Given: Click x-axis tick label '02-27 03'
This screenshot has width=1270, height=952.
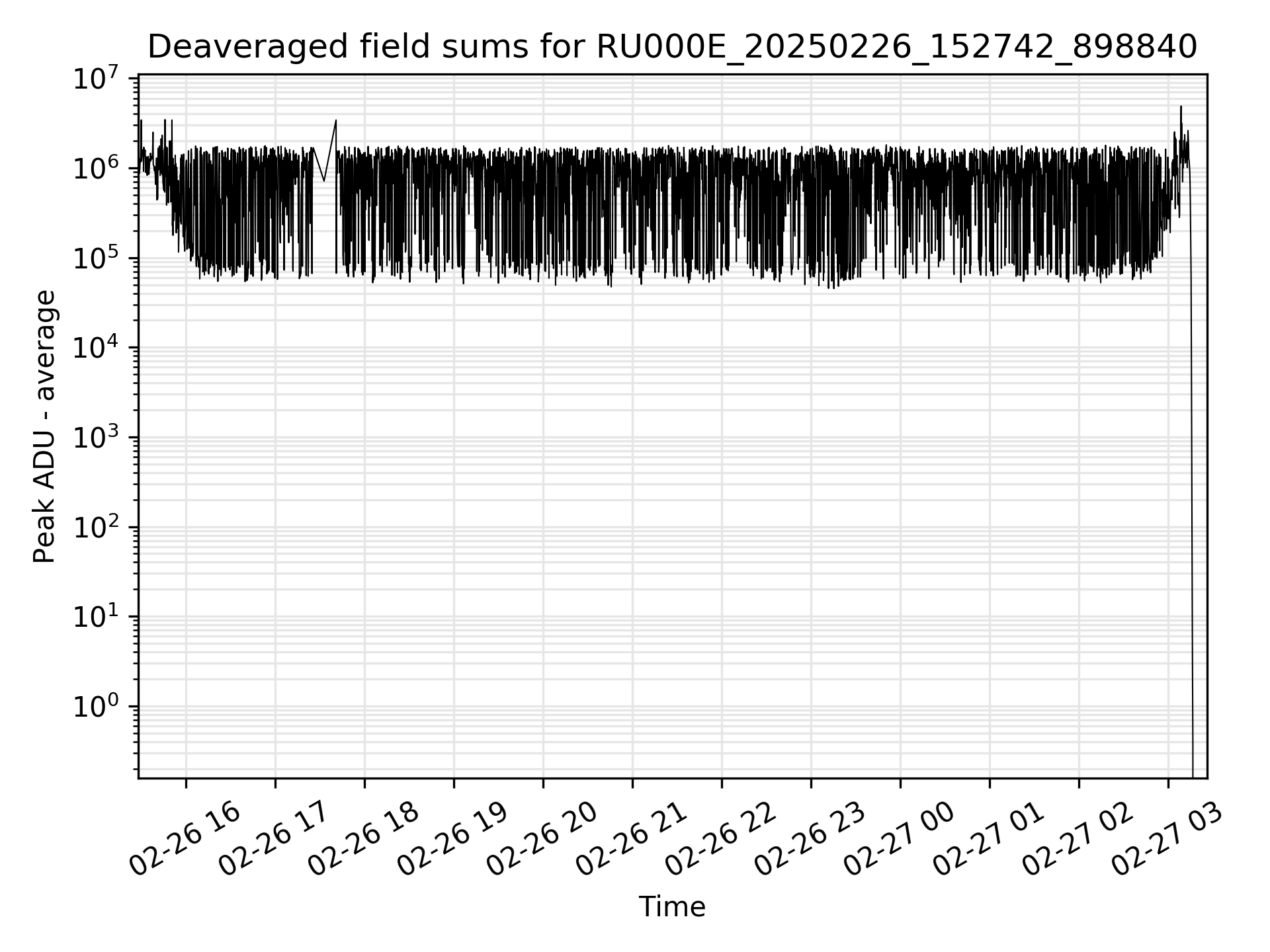Looking at the screenshot, I should coord(1167,840).
